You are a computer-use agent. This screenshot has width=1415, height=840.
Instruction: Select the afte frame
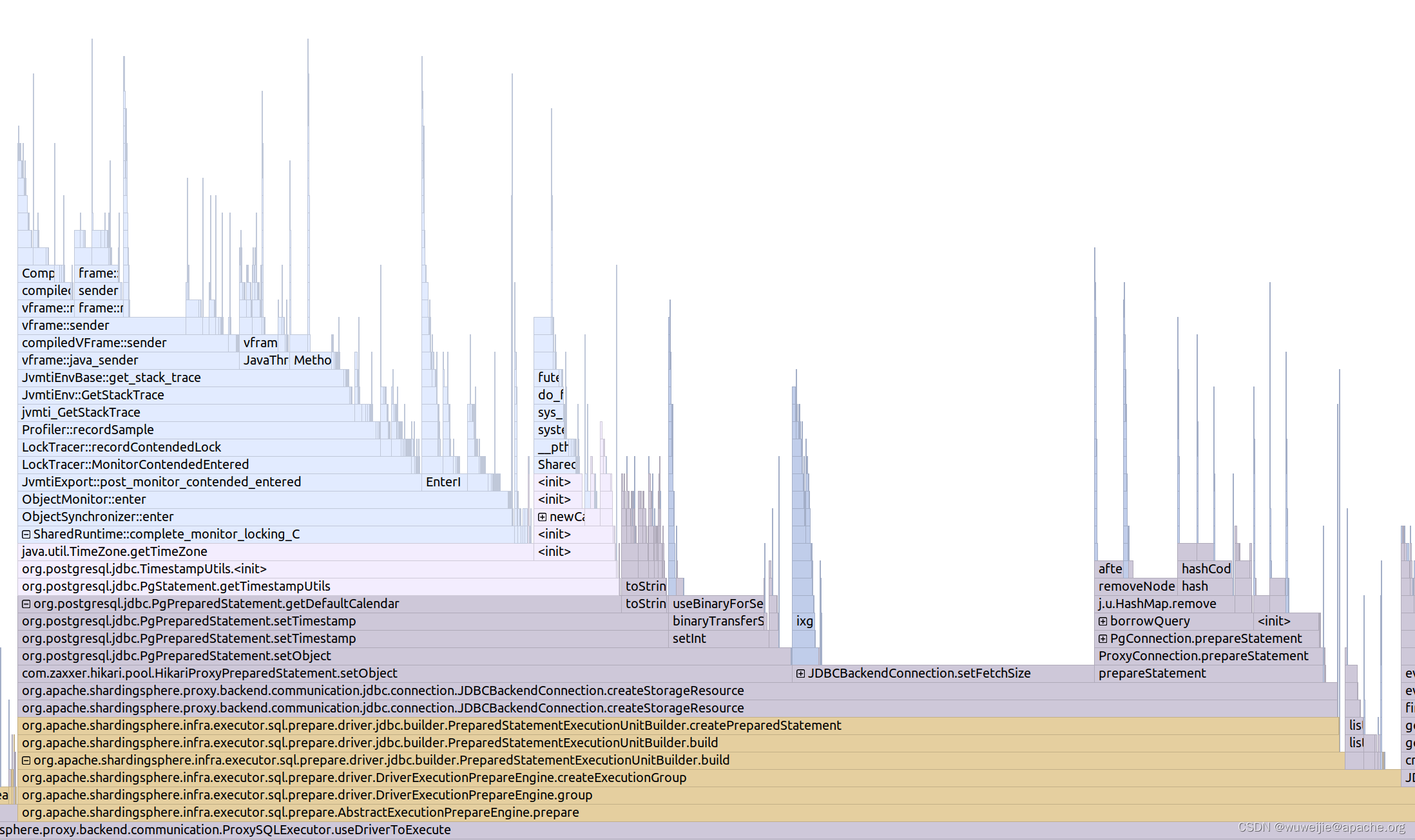pos(1109,569)
